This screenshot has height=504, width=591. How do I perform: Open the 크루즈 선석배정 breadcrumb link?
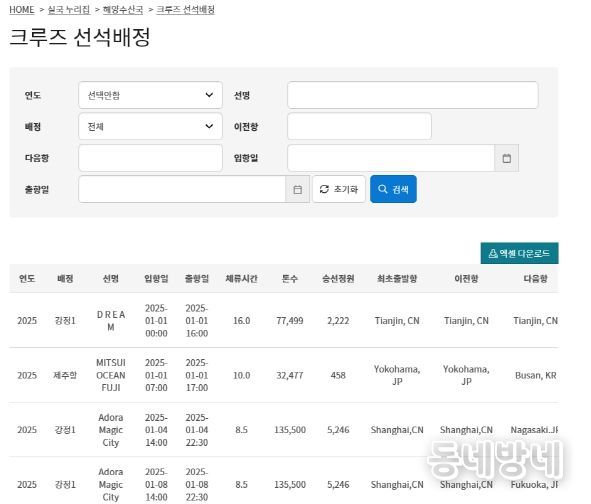(185, 10)
